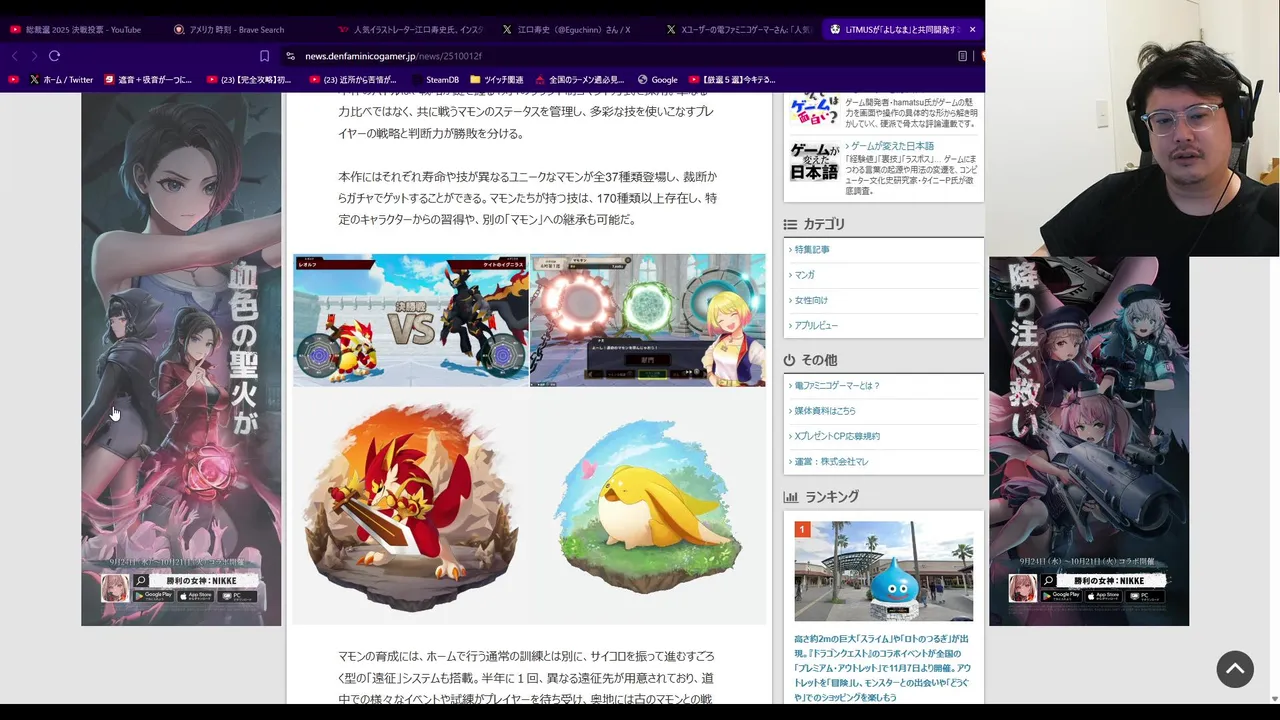1280x720 pixels.
Task: Bookmark this page using the bookmark icon
Action: click(x=264, y=56)
